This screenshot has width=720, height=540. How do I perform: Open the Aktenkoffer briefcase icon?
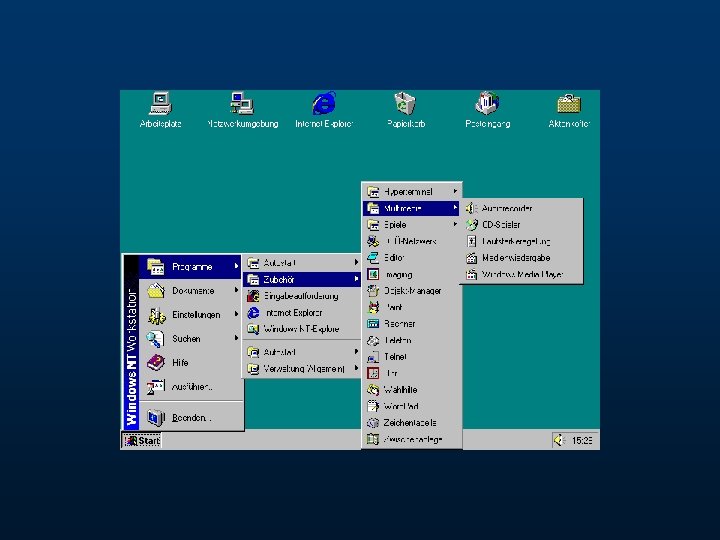[569, 109]
